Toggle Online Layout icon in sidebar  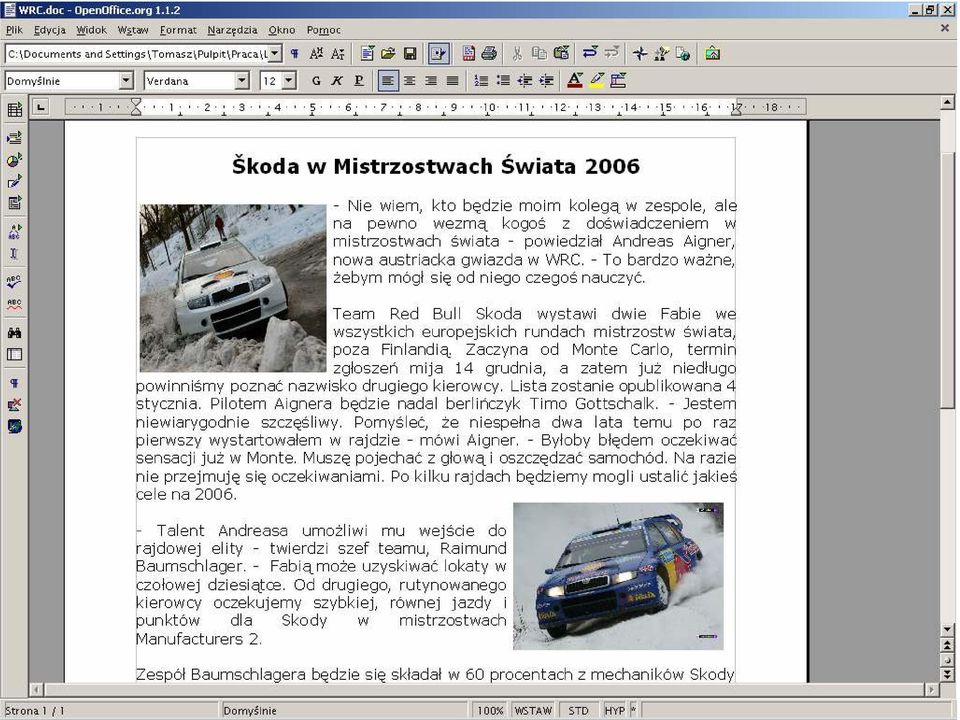15,426
